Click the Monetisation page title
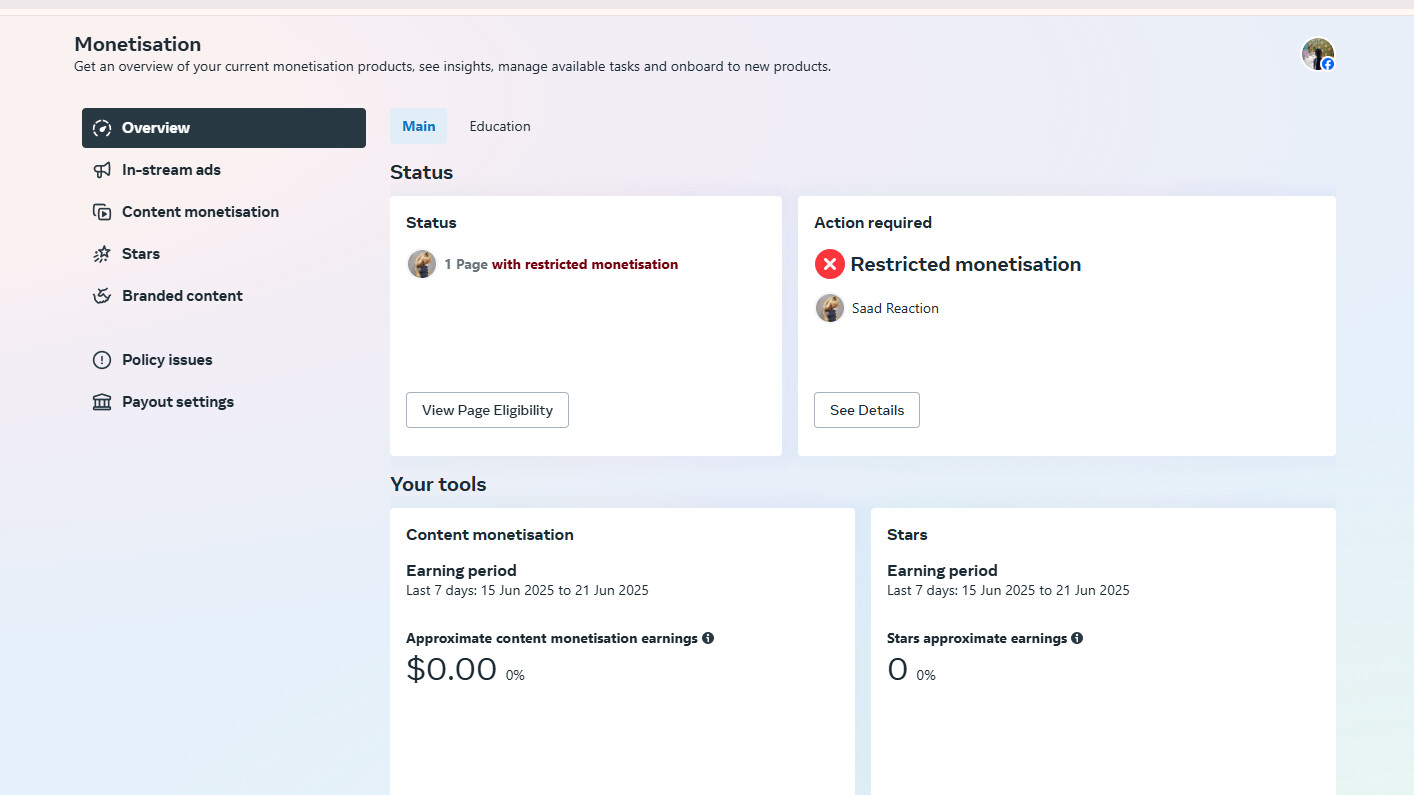This screenshot has width=1414, height=795. (x=138, y=44)
